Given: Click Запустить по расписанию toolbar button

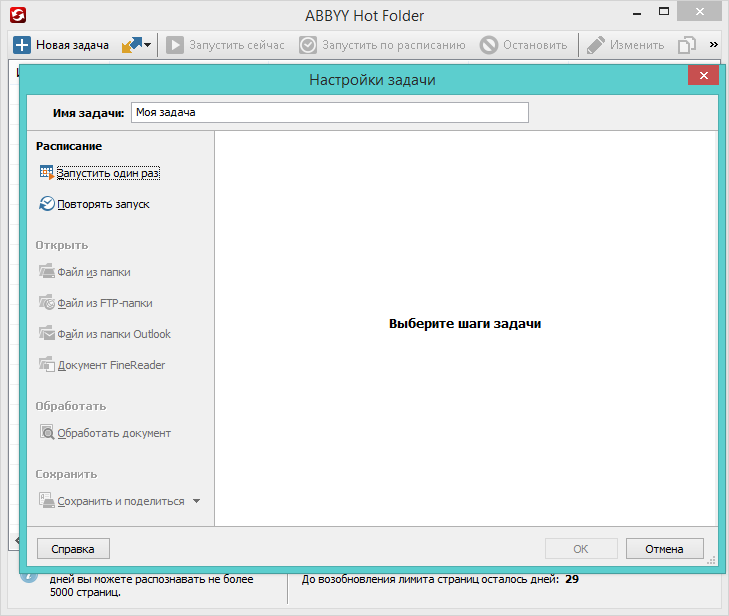Looking at the screenshot, I should pos(382,45).
